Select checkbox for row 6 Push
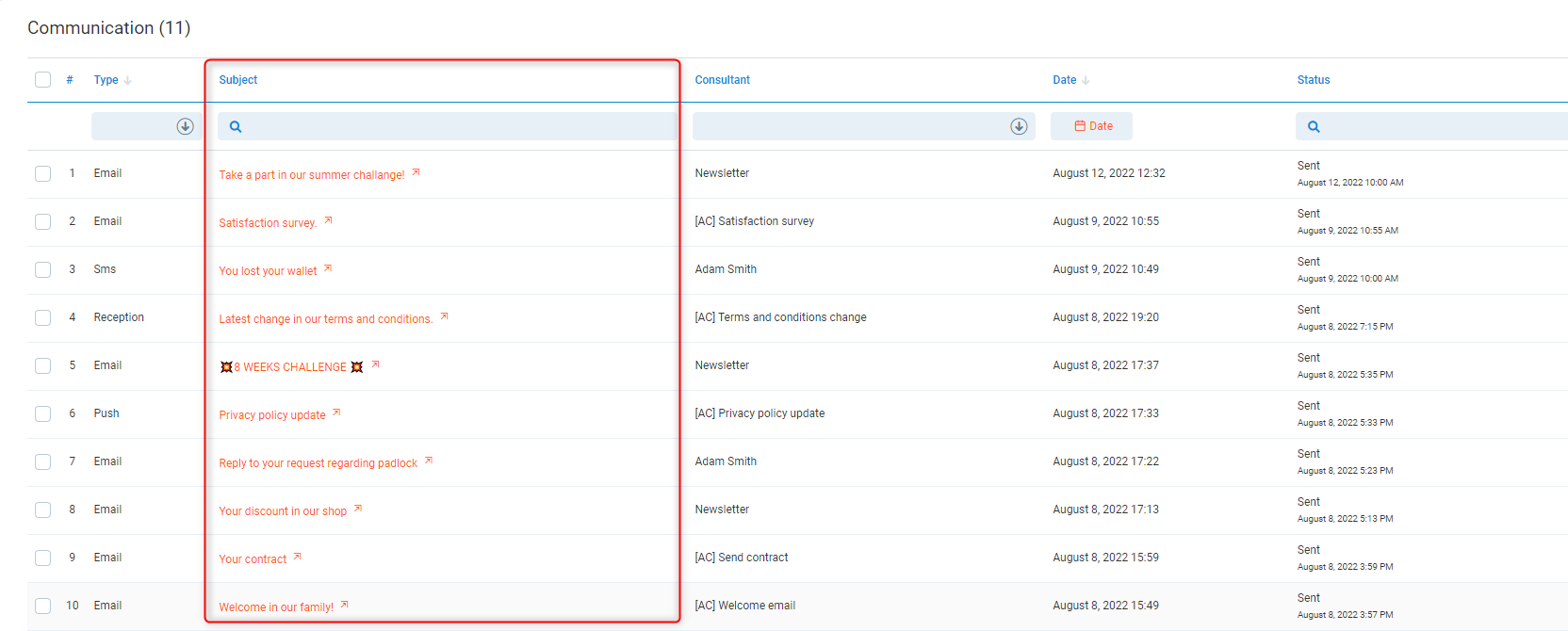The width and height of the screenshot is (1568, 631). pyautogui.click(x=42, y=413)
